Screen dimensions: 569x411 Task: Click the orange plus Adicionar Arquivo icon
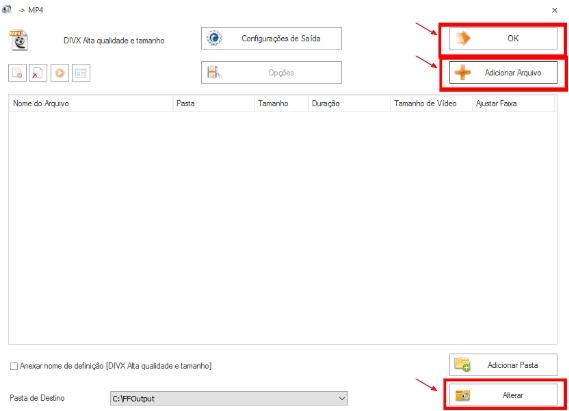click(463, 73)
